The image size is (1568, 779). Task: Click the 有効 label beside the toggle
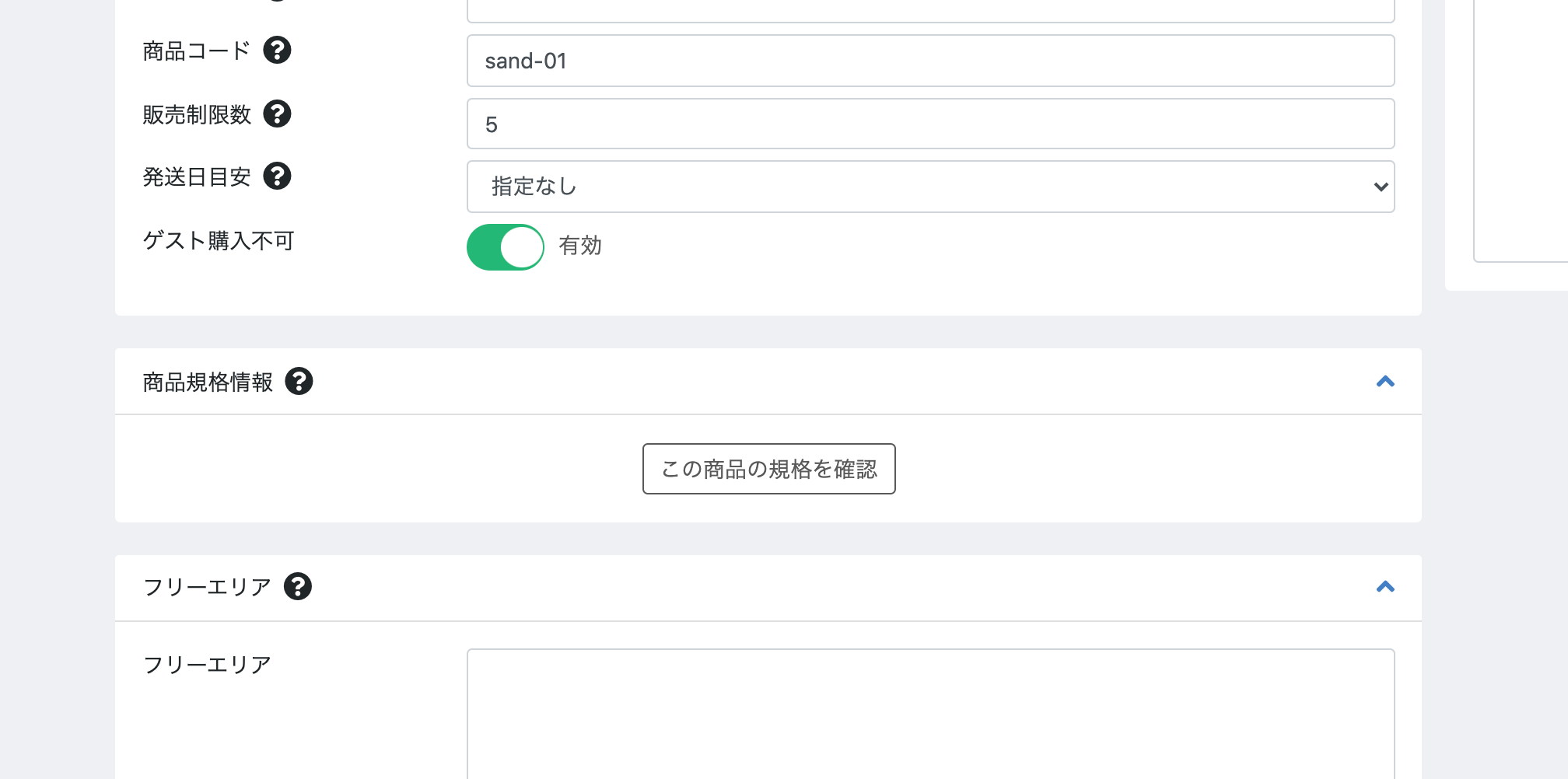tap(580, 246)
